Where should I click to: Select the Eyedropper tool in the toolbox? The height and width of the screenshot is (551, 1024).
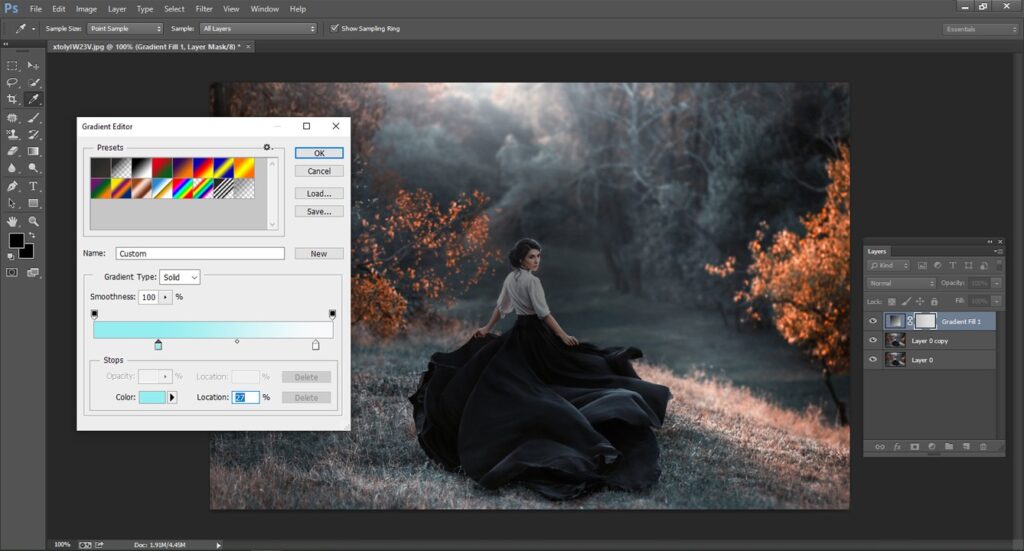coord(33,99)
